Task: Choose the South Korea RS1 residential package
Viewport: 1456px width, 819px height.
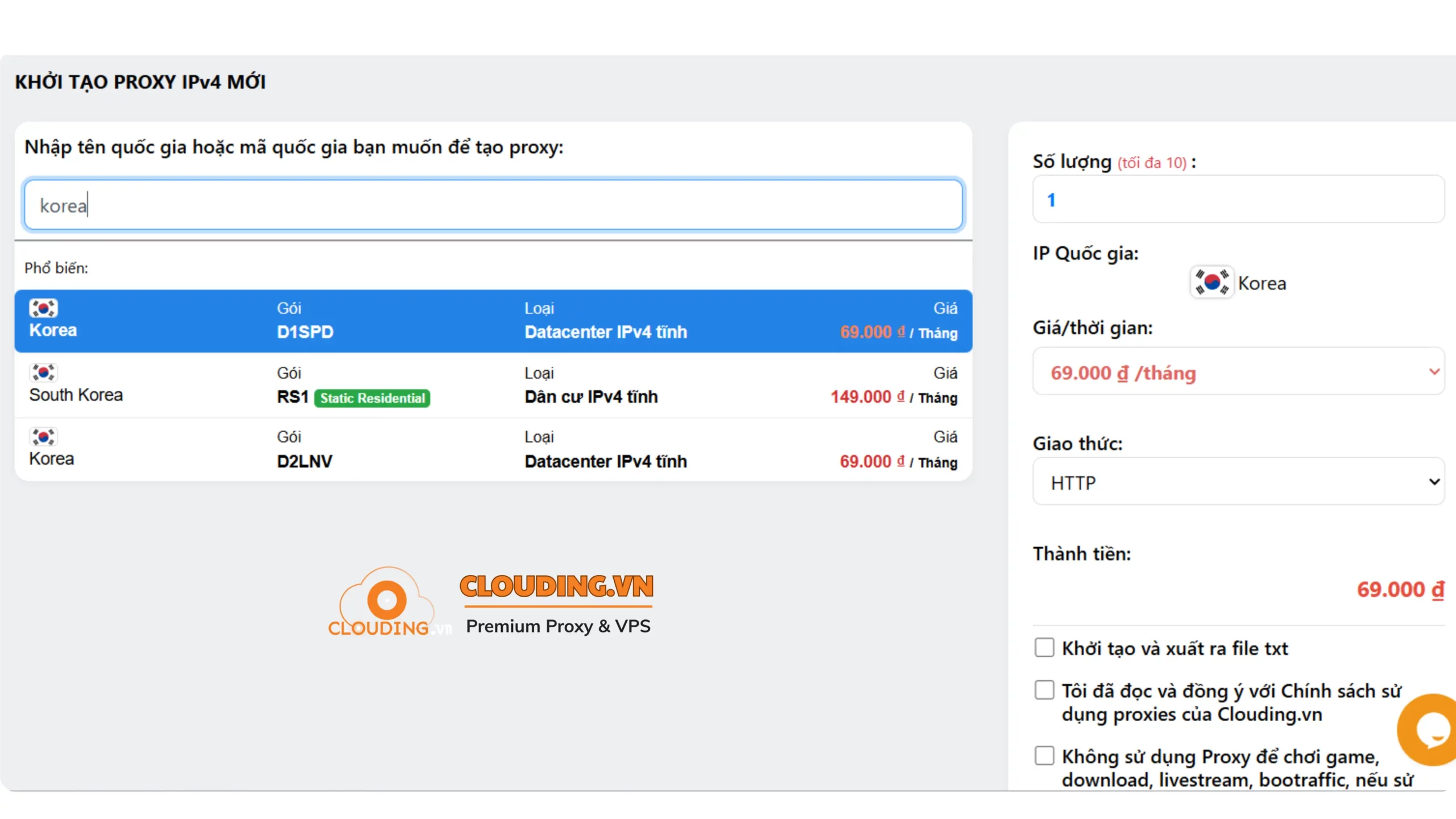Action: coord(493,386)
